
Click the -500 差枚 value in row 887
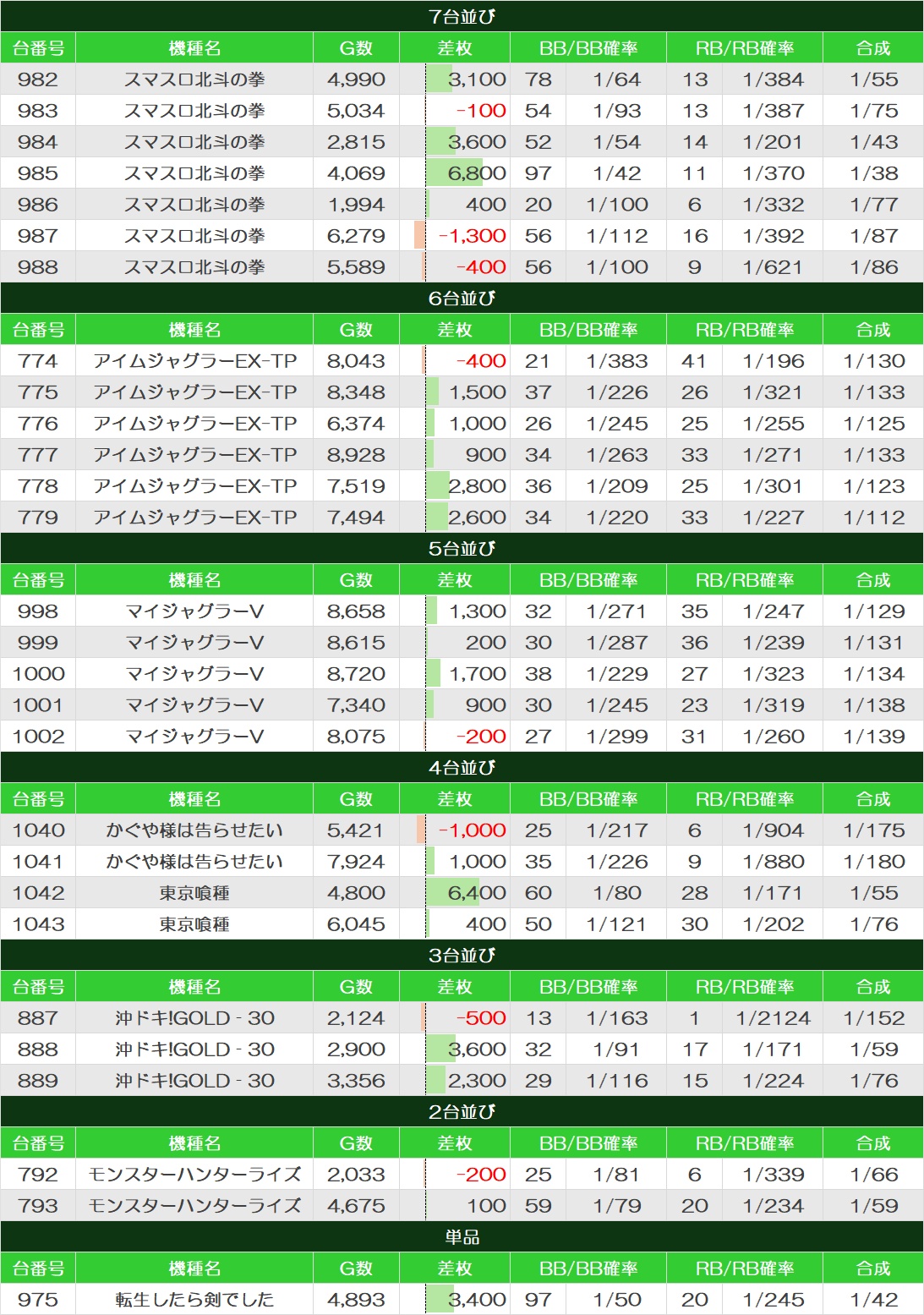481,1018
